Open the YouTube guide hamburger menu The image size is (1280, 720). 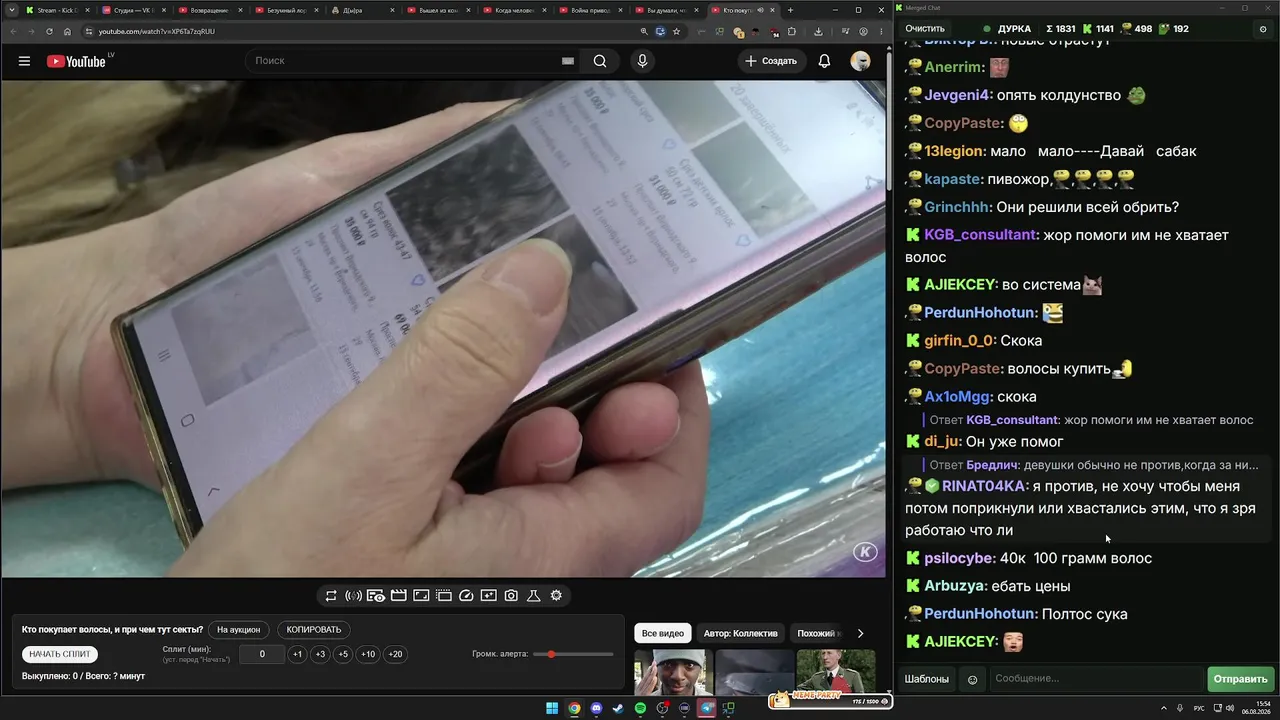coord(24,61)
